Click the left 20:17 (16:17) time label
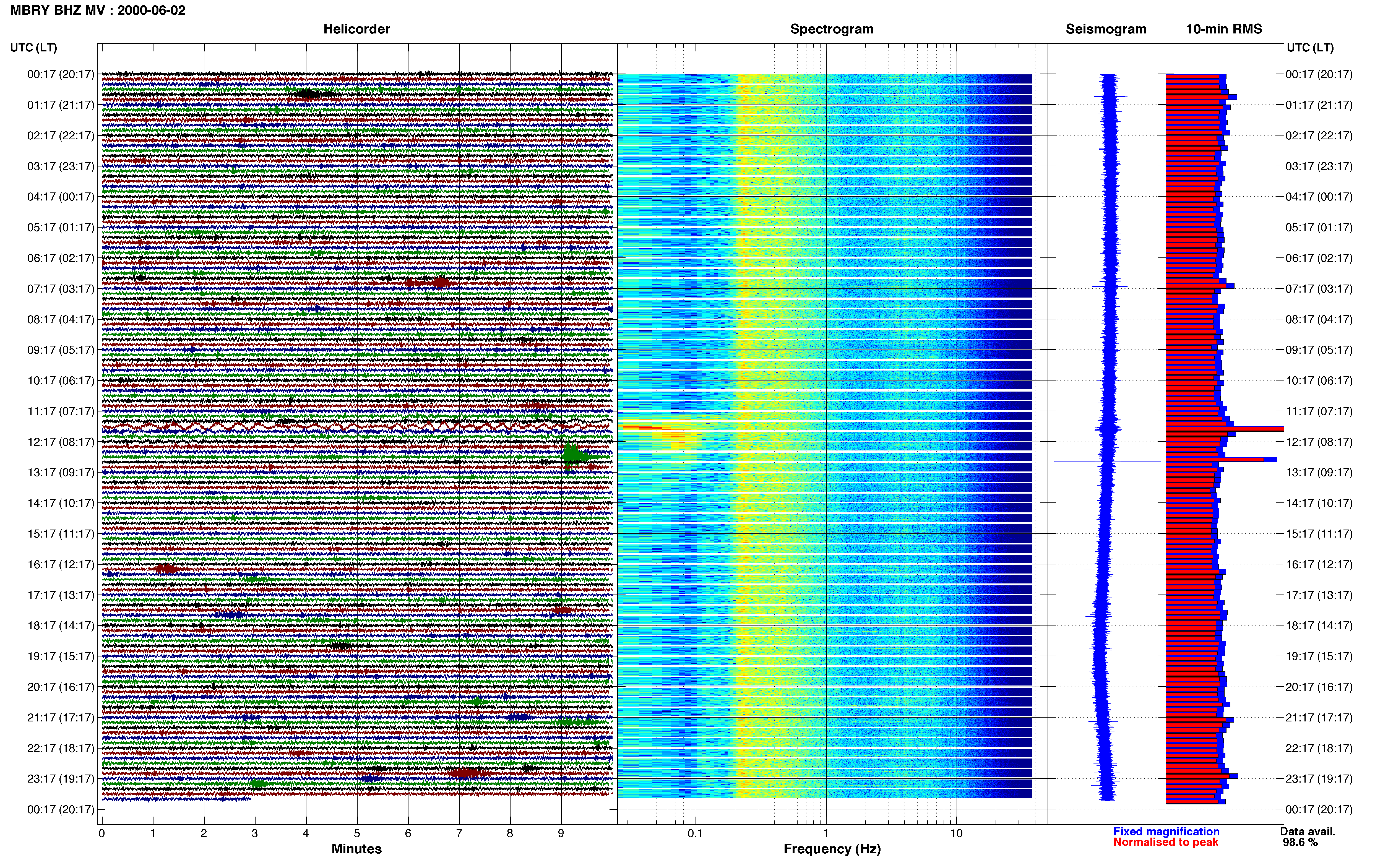The image size is (1388, 868). 61,687
